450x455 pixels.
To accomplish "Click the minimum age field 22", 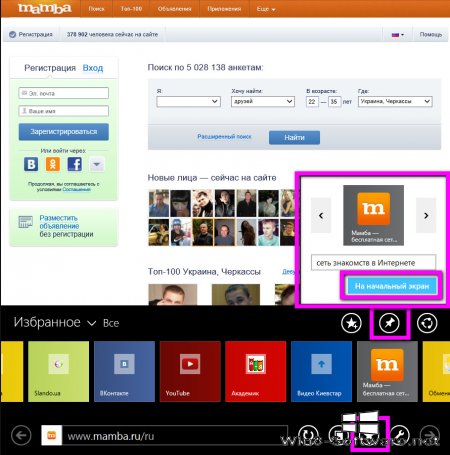I will 312,102.
